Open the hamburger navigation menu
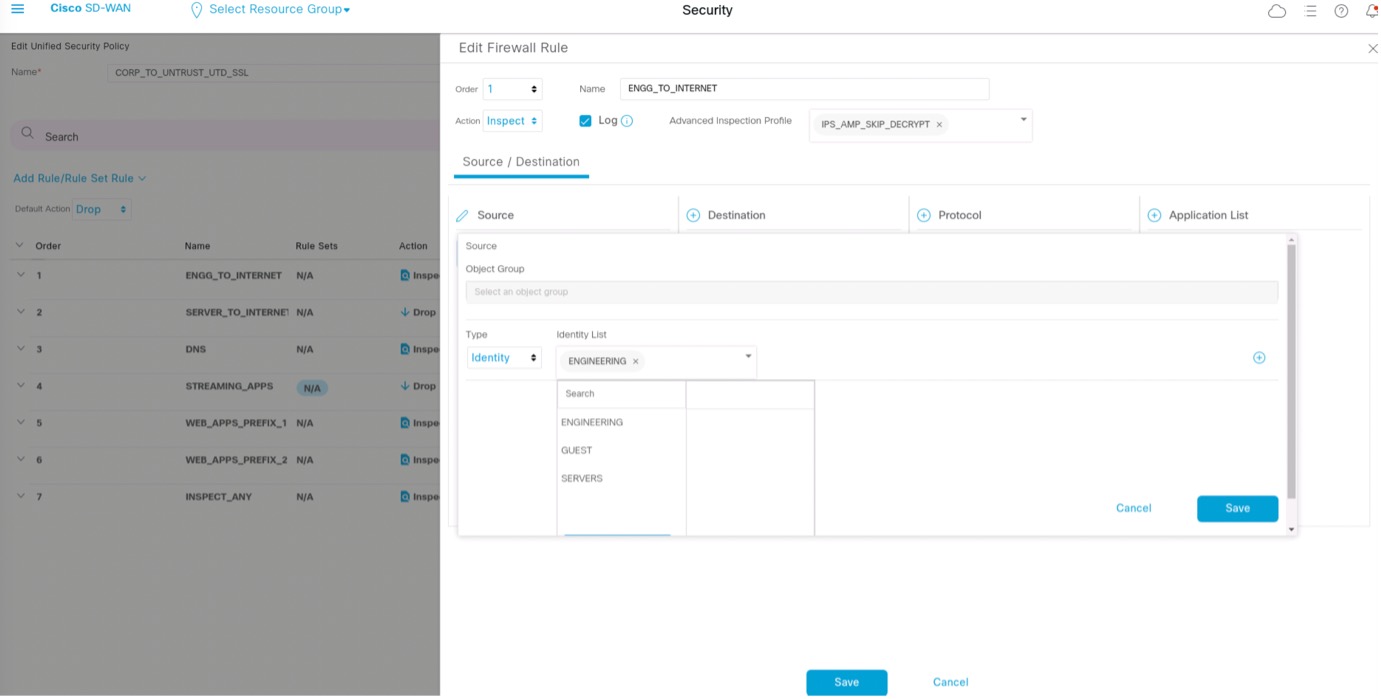1381x699 pixels. (x=17, y=10)
